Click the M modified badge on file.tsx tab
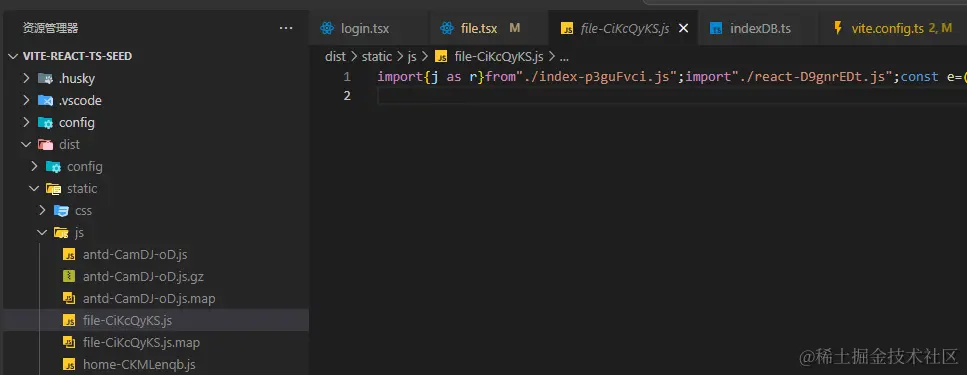This screenshot has height=375, width=967. 514,28
